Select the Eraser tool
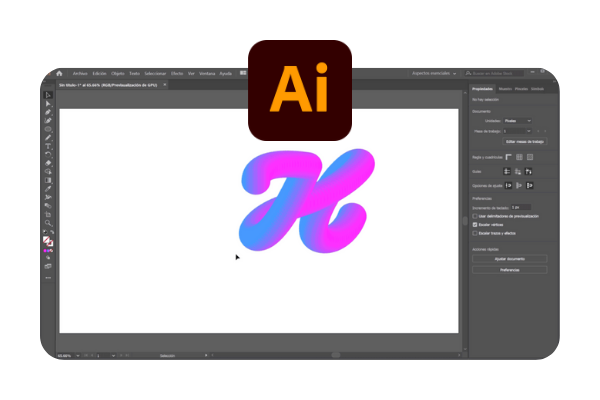This screenshot has width=600, height=400. (48, 163)
